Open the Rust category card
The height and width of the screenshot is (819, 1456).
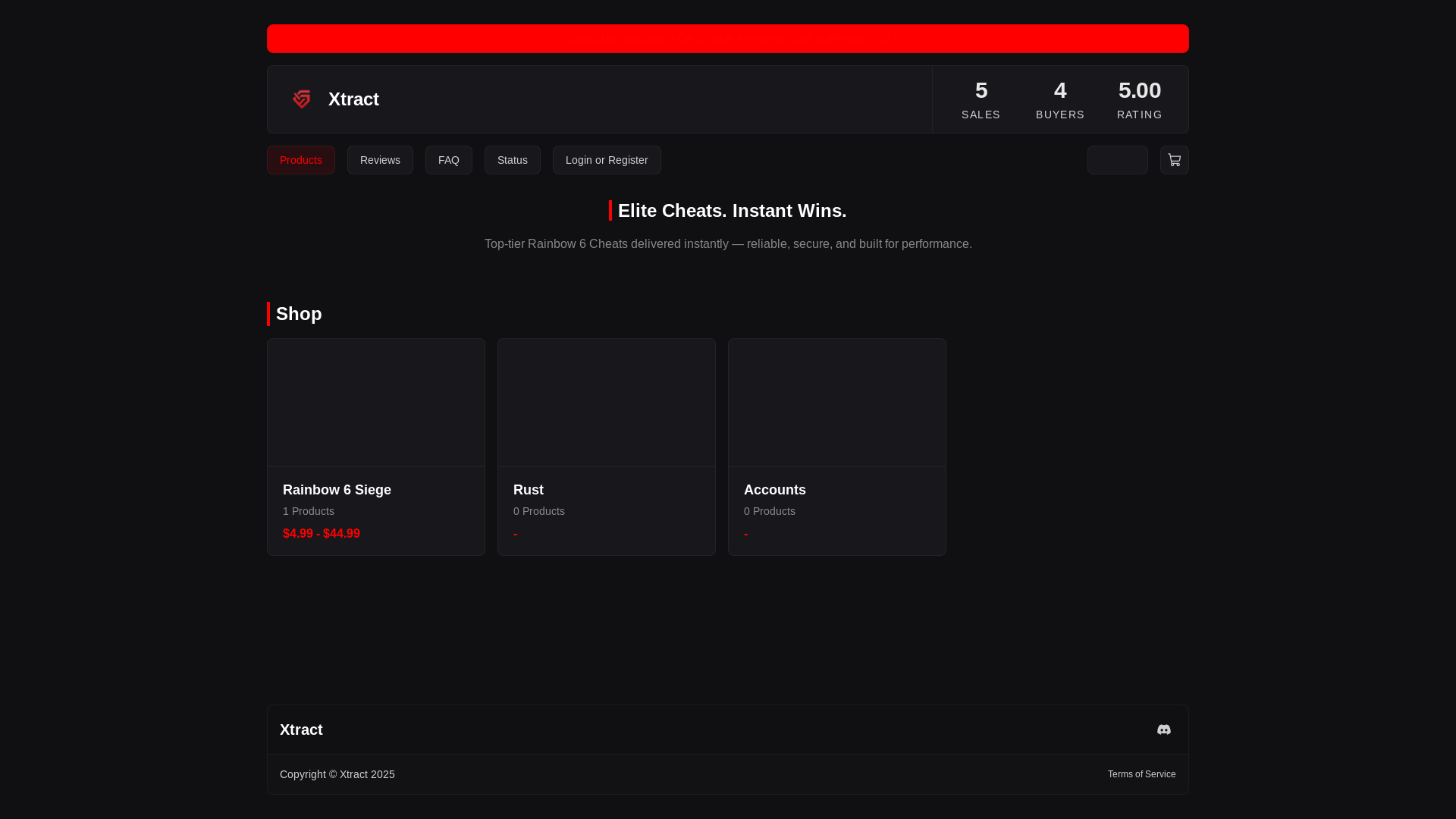point(607,447)
